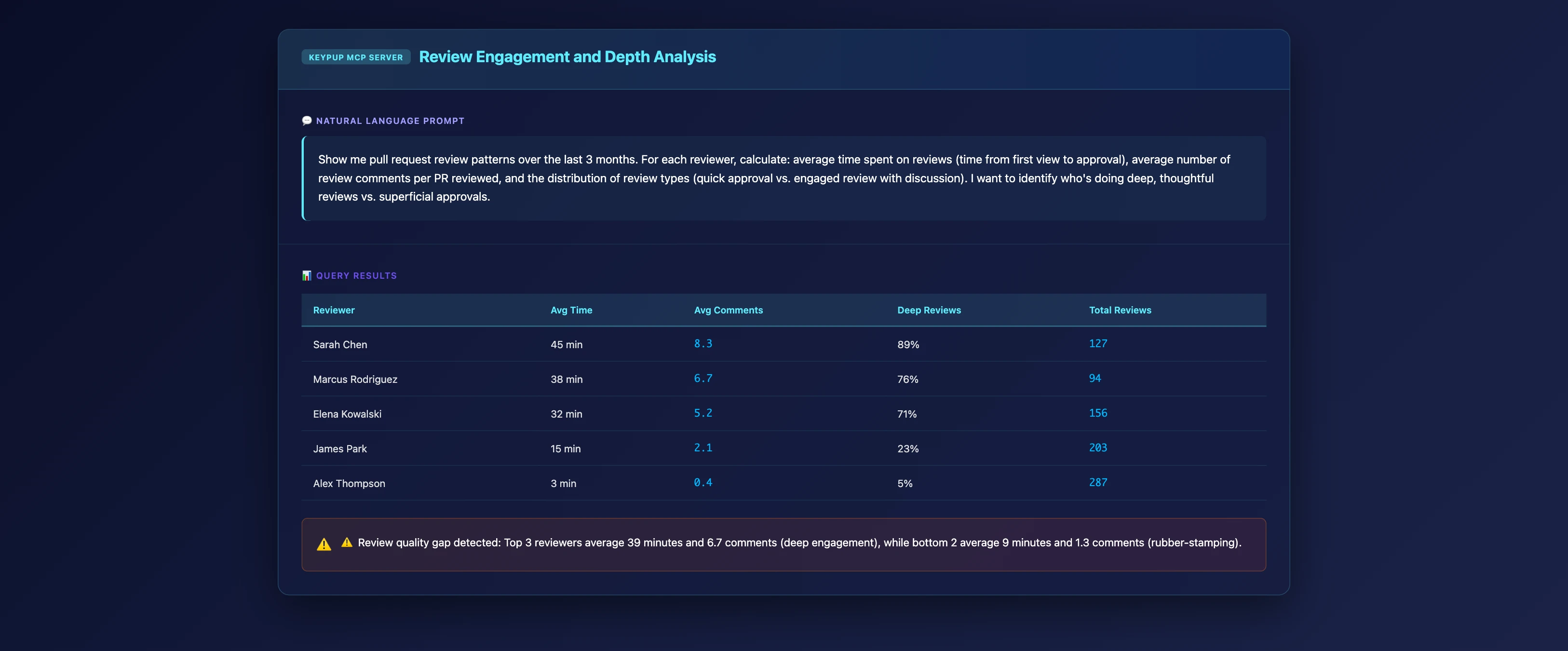Click the 8.3 average comments value
1568x651 pixels.
pyautogui.click(x=703, y=343)
